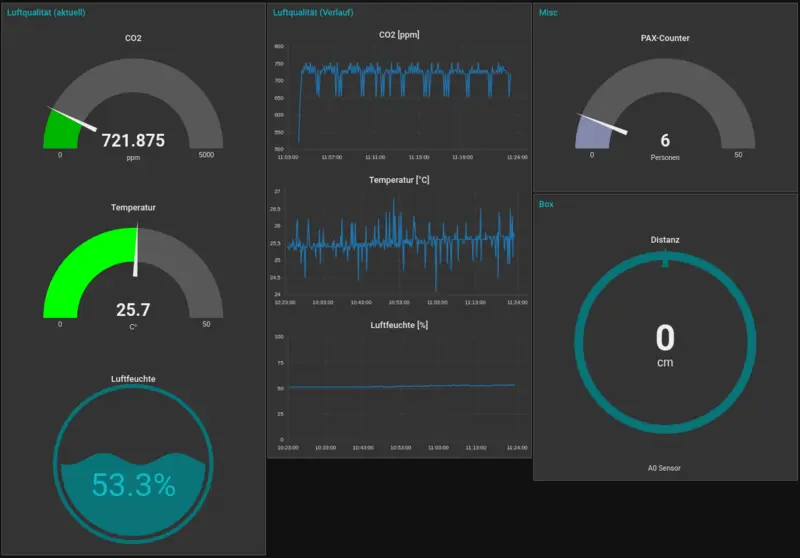Click the 53.3% humidity value
Screen dimensions: 800x558
coord(133,486)
